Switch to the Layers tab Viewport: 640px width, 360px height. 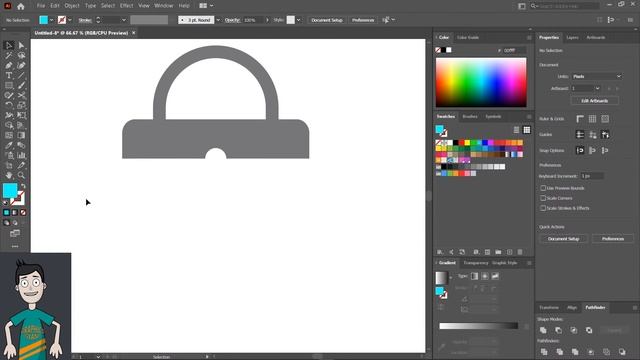pyautogui.click(x=572, y=38)
